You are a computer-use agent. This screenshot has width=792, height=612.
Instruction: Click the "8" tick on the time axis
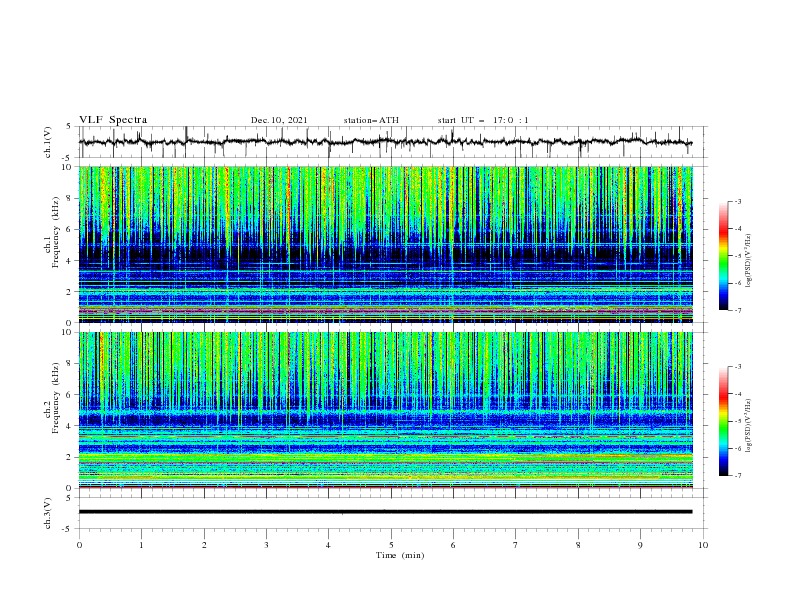[x=578, y=545]
